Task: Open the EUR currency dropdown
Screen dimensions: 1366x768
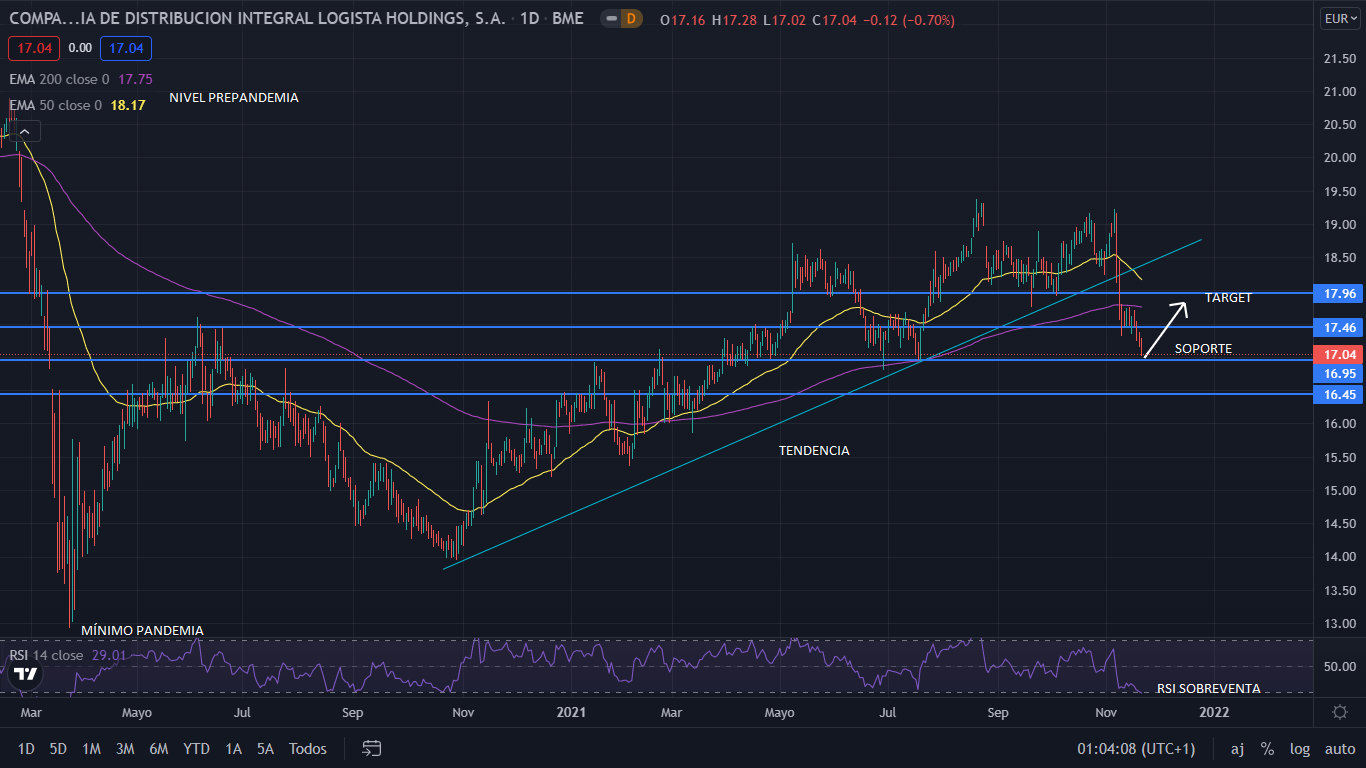Action: pos(1339,19)
